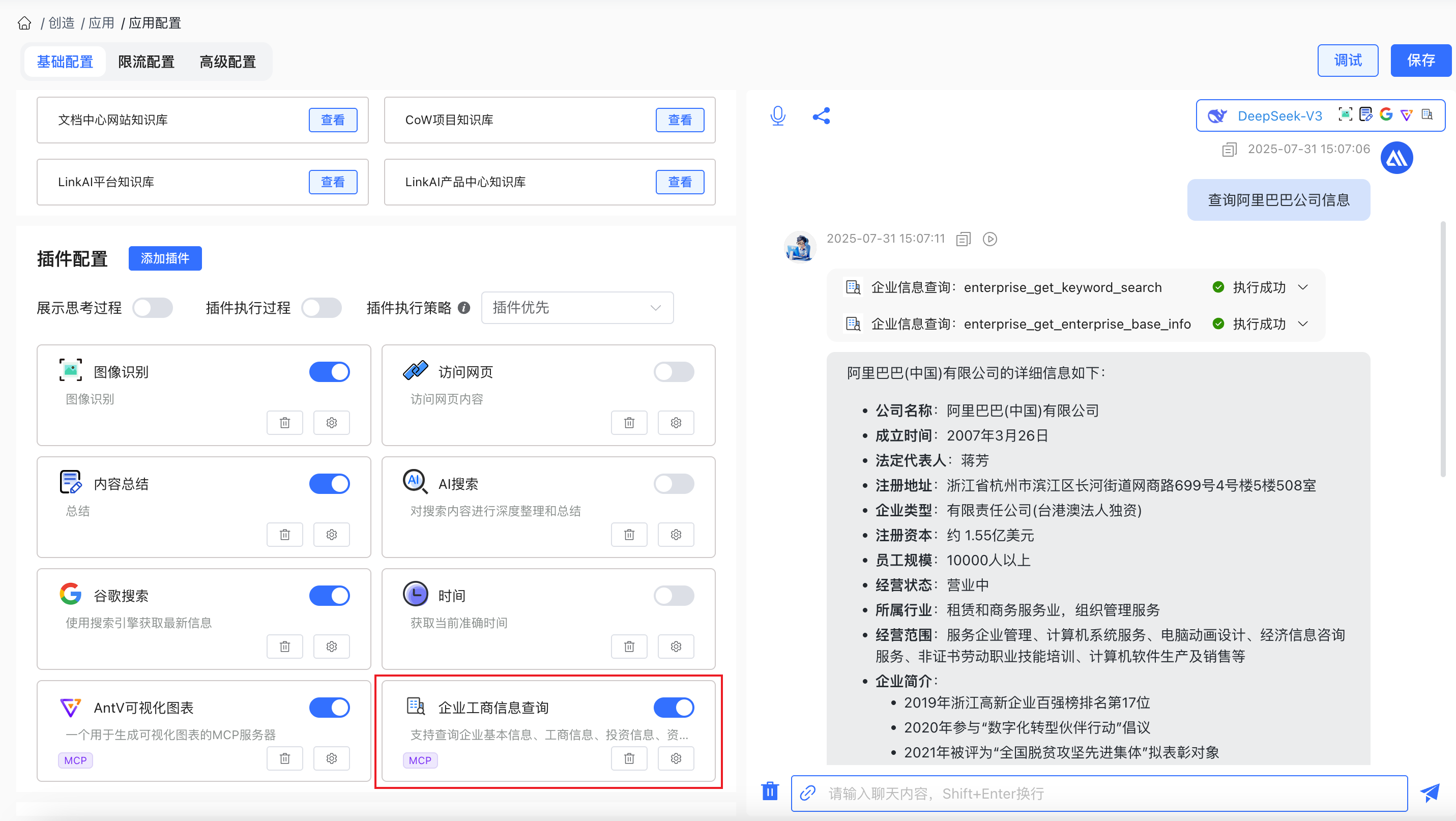Click the share icon in chat panel
This screenshot has height=821, width=1456.
coord(821,116)
